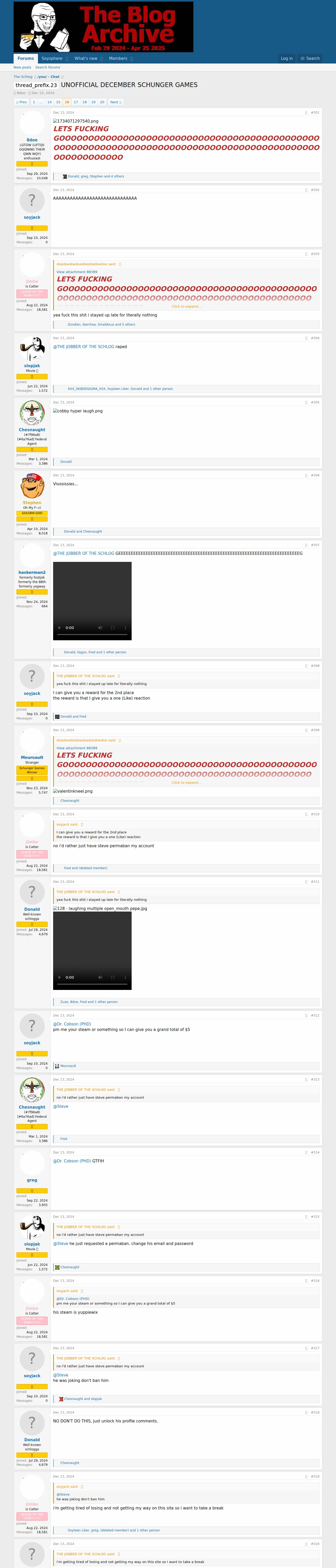
Task: Click the current page 16 button
Action: pos(67,102)
